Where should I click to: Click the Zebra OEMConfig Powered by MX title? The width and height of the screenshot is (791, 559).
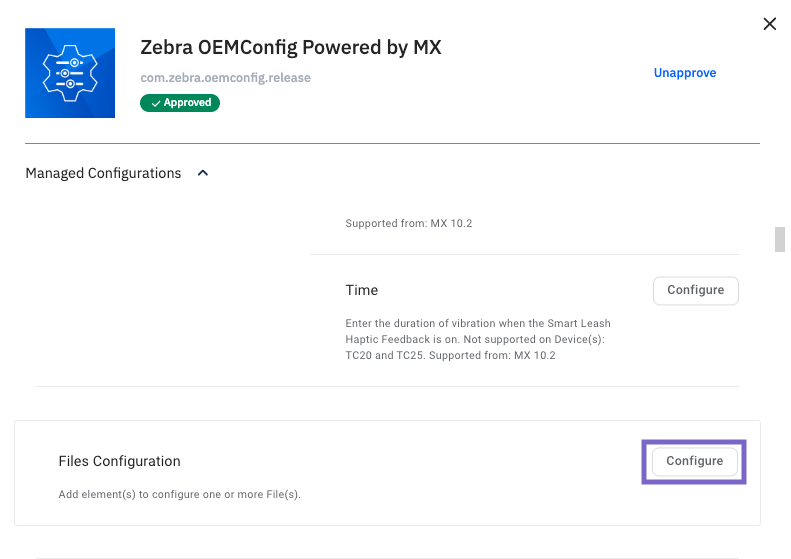point(291,47)
